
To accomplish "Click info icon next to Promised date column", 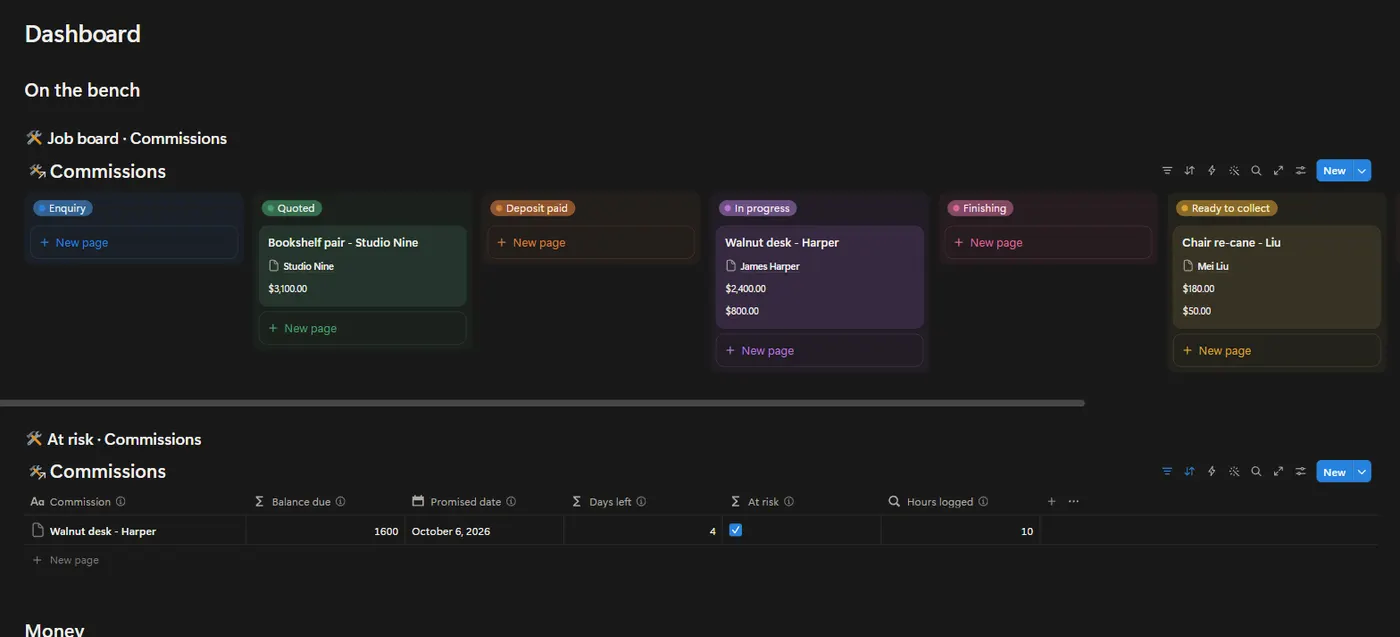I will [511, 502].
